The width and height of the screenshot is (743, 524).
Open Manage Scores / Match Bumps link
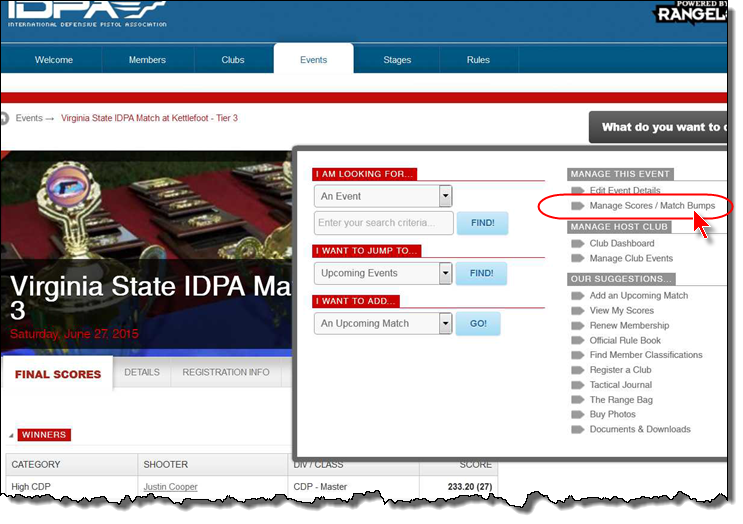652,206
